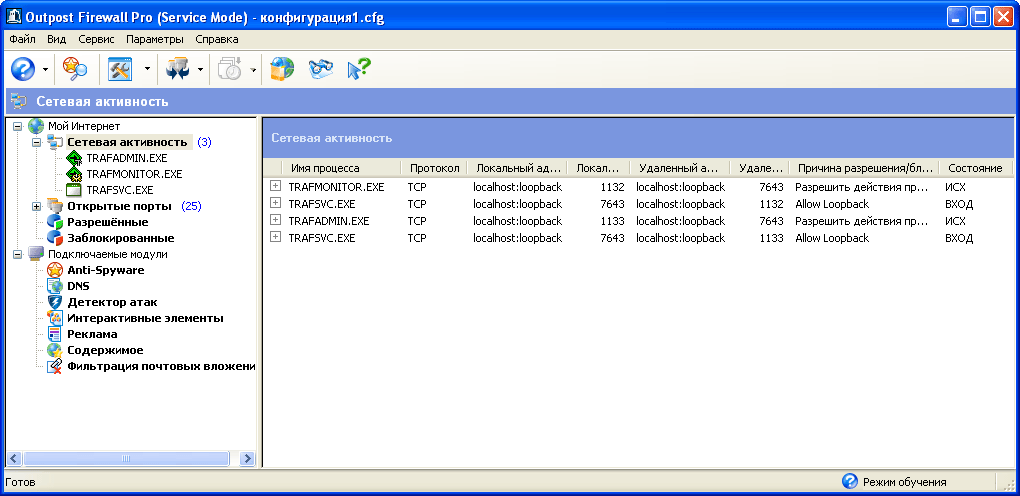Click the Заблокированные red shield icon
Image resolution: width=1020 pixels, height=496 pixels.
point(55,238)
